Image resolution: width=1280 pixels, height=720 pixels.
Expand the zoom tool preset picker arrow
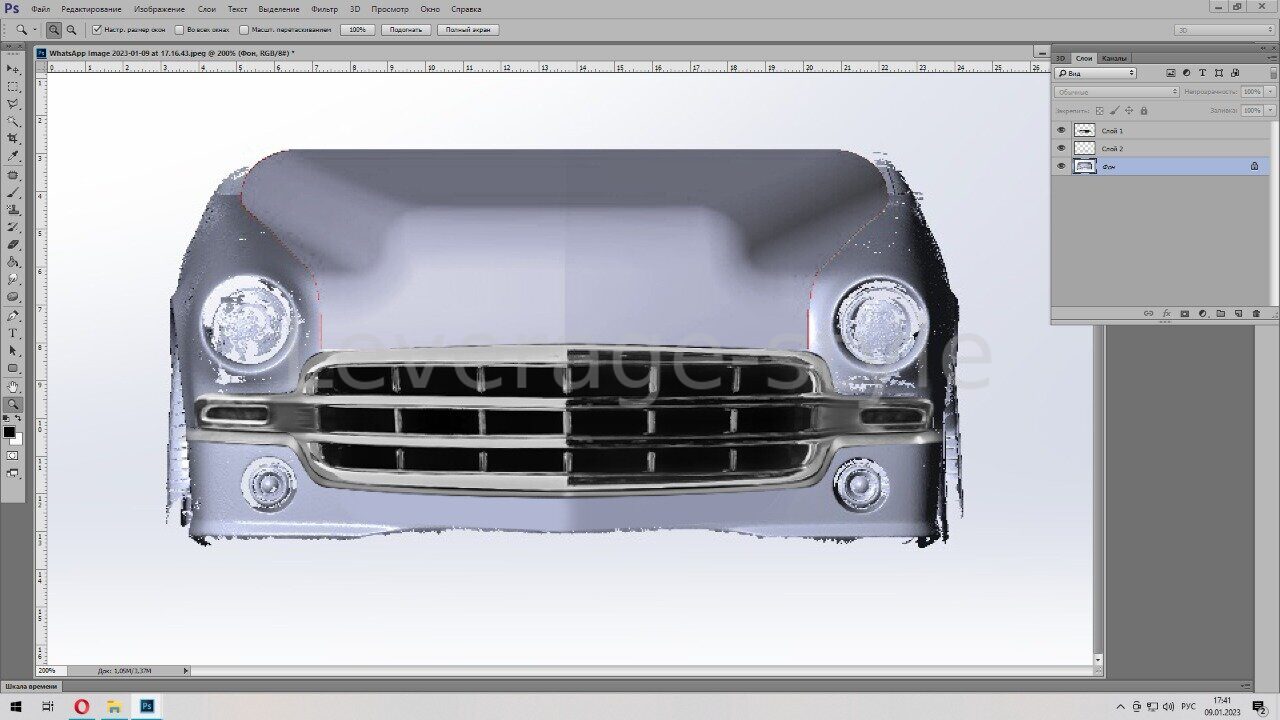34,30
